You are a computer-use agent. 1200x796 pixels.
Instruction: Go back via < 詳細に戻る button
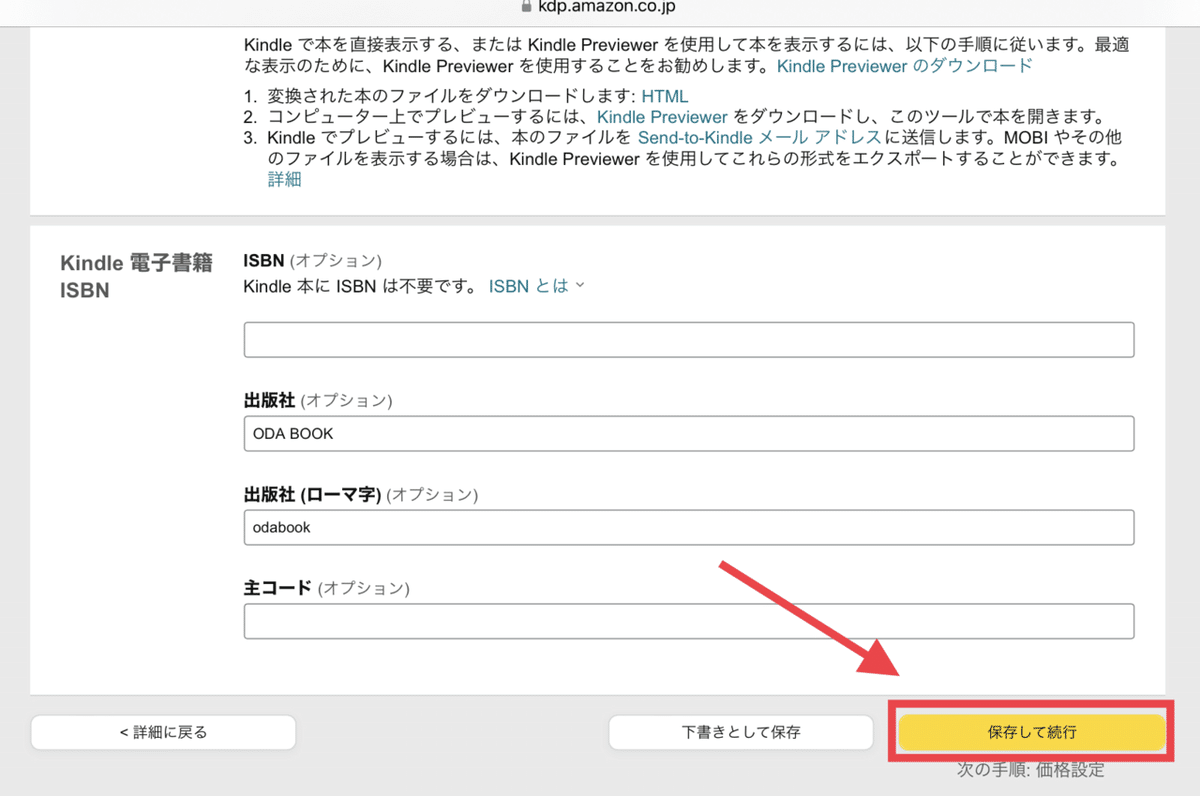click(x=163, y=732)
